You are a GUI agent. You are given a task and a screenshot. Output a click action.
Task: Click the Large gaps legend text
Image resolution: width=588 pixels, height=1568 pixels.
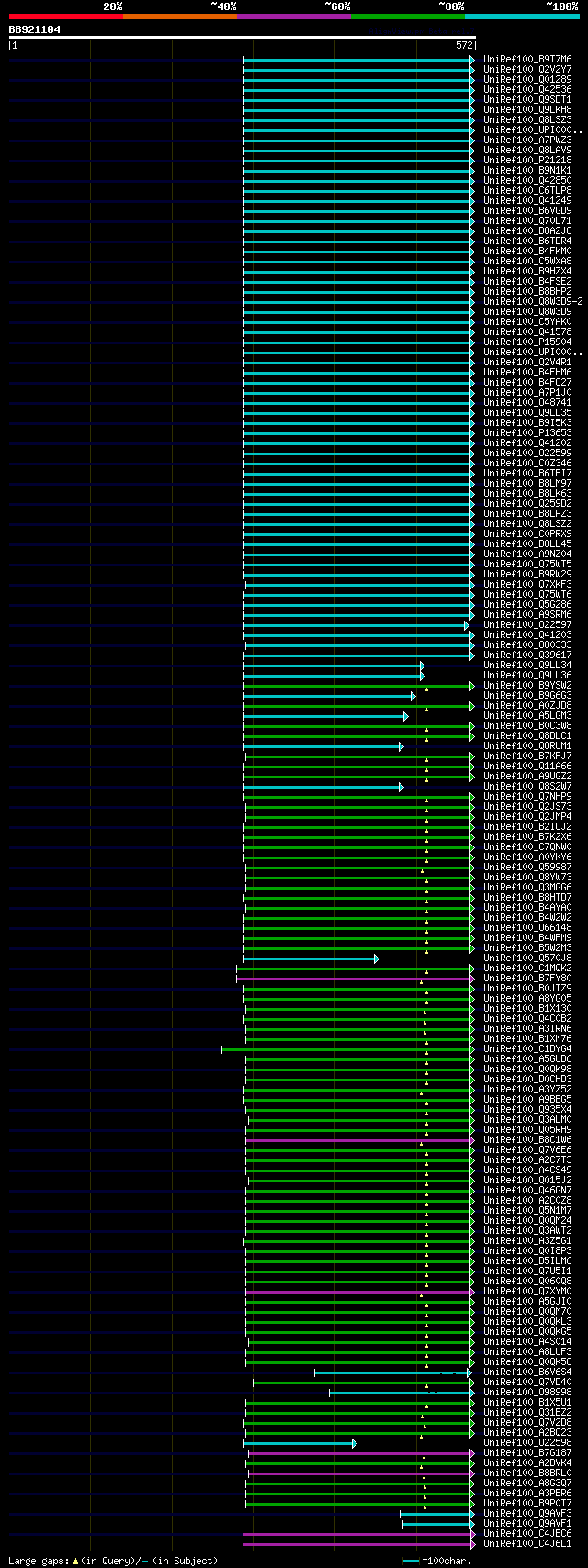point(113,1561)
